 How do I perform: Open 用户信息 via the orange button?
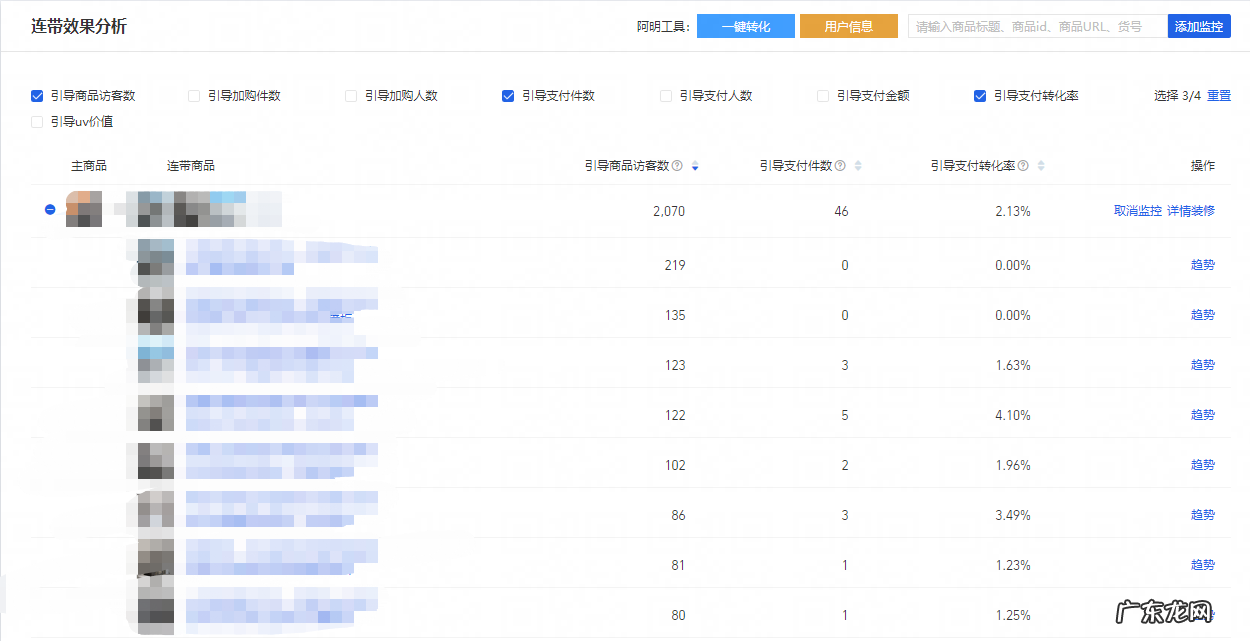click(848, 25)
